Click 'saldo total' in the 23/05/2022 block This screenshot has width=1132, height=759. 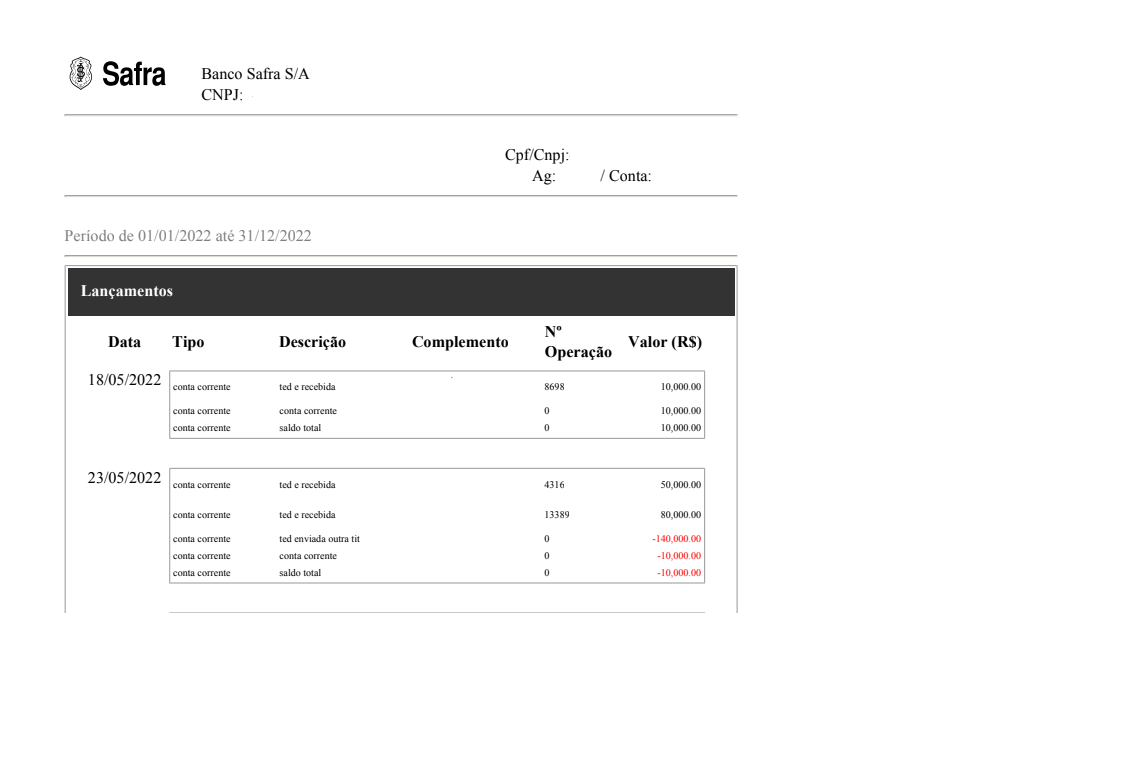(x=300, y=573)
